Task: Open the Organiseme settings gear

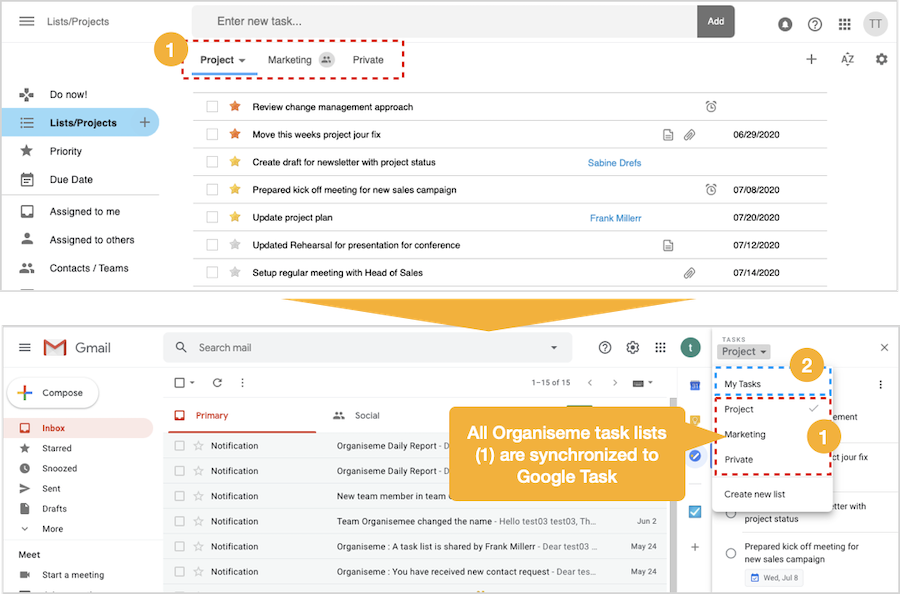Action: (882, 59)
